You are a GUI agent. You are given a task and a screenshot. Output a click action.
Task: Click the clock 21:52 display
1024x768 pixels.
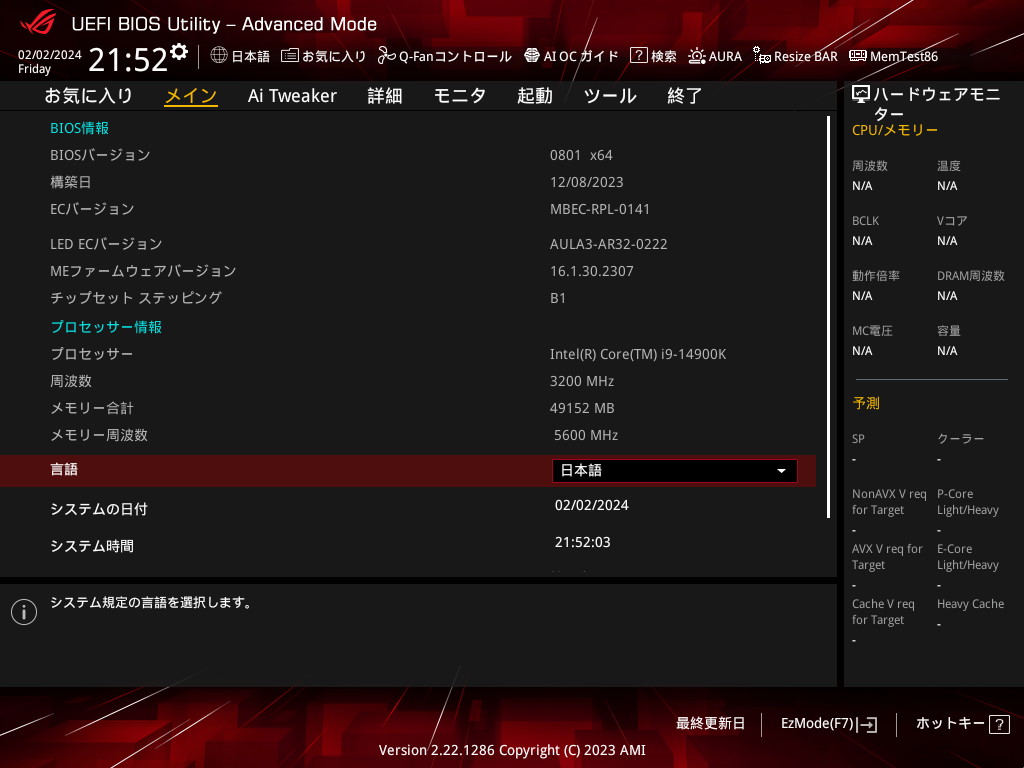128,60
